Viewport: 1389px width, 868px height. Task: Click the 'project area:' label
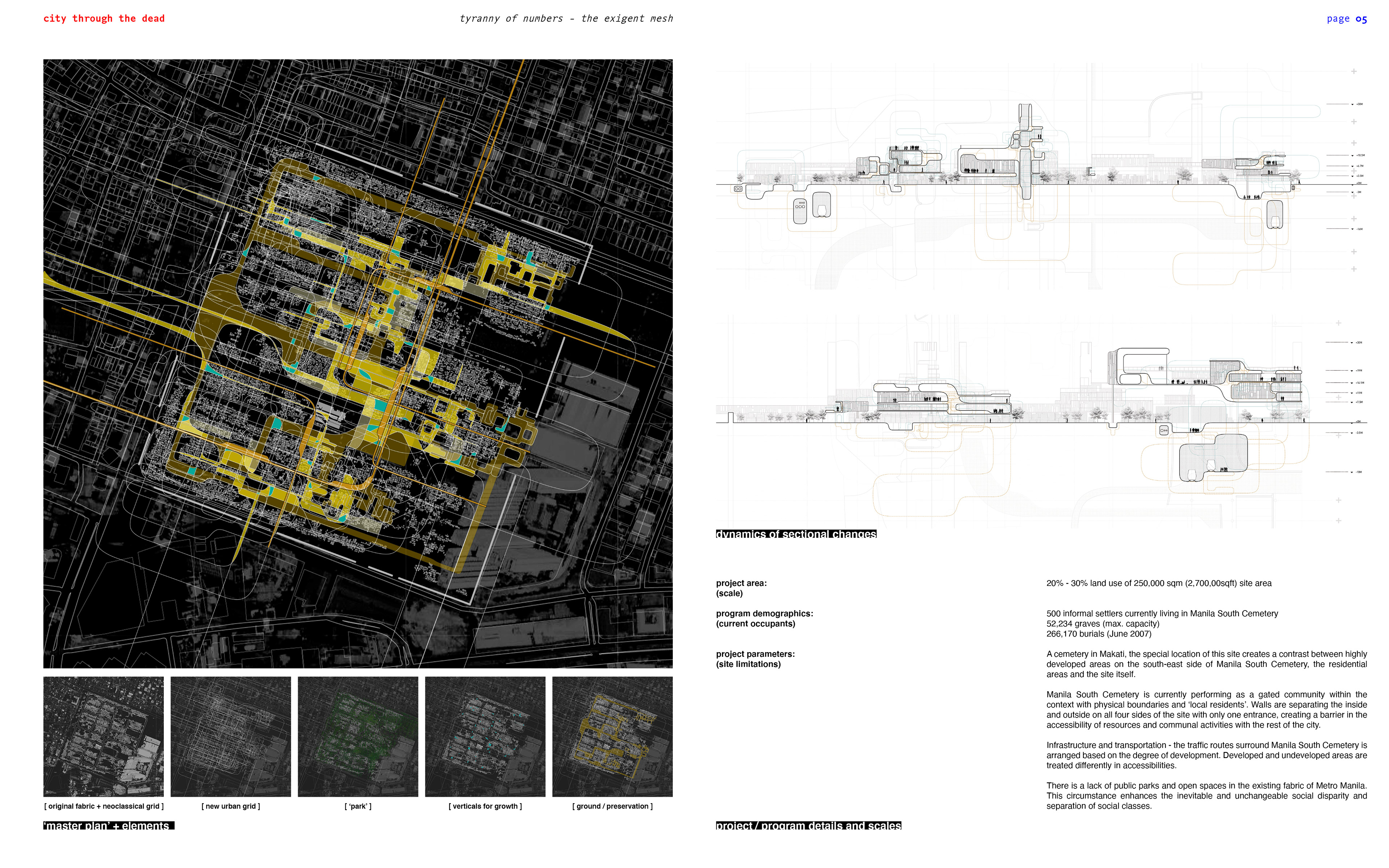click(741, 583)
